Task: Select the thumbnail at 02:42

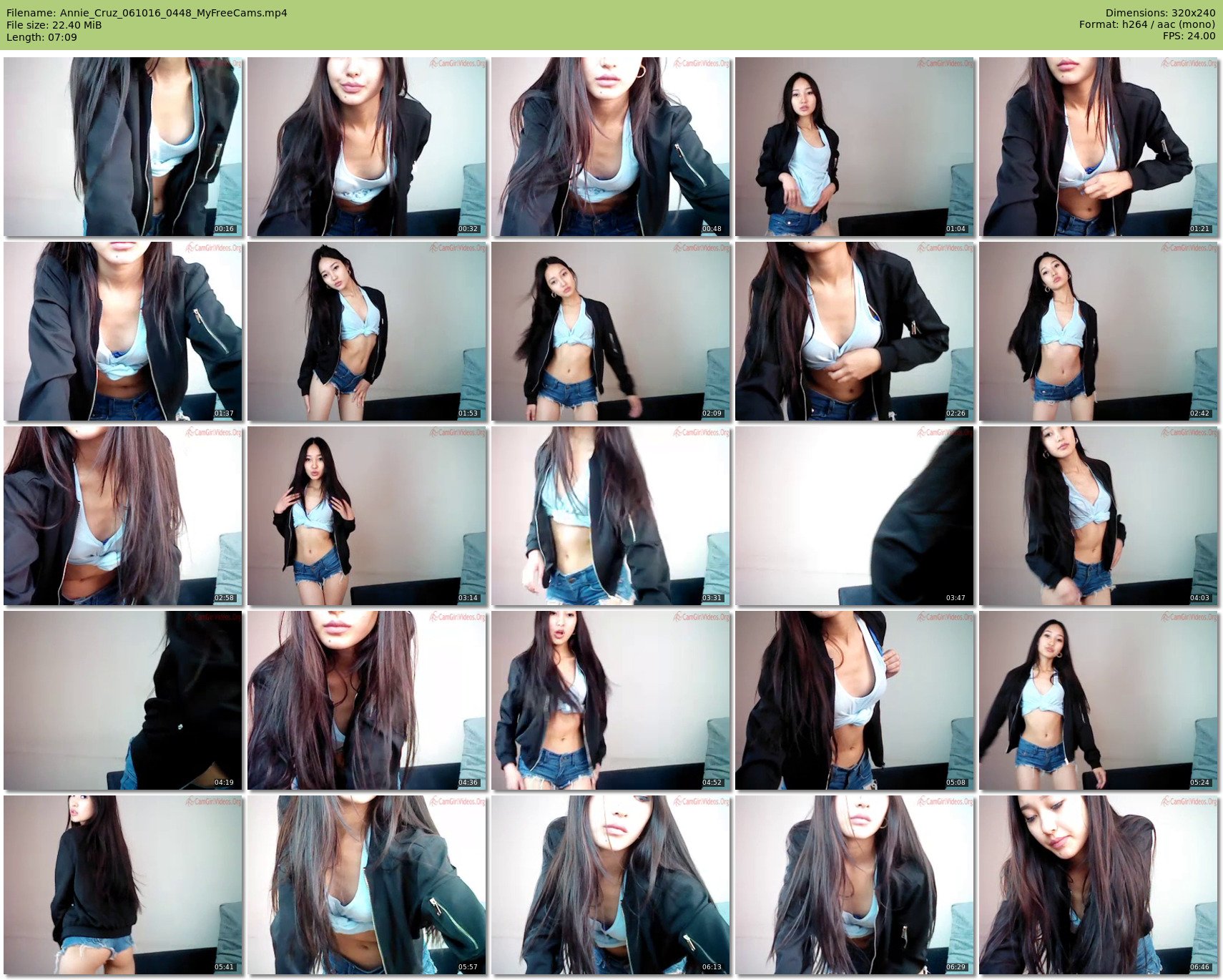Action: 1099,331
